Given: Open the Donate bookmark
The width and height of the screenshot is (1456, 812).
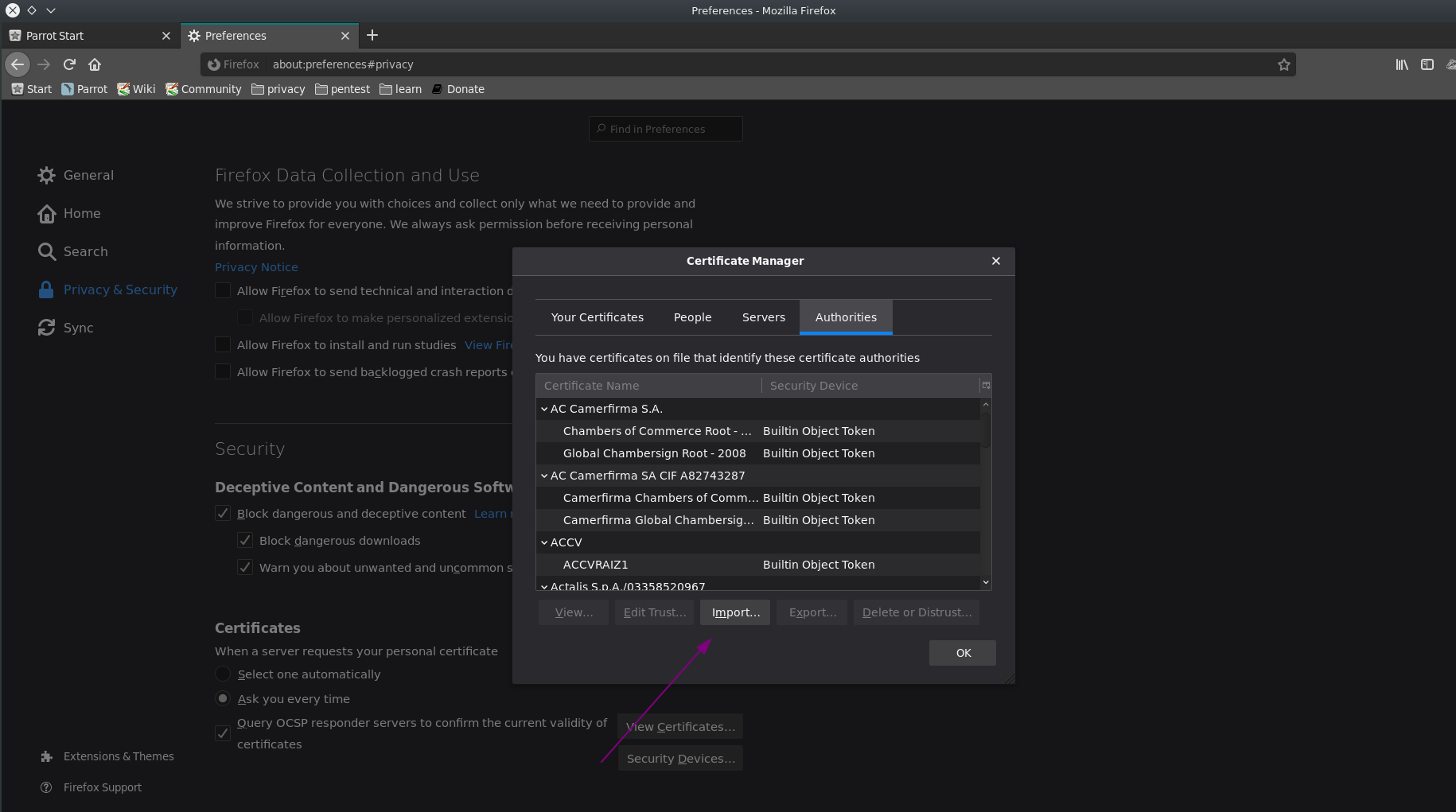Looking at the screenshot, I should click(x=457, y=89).
